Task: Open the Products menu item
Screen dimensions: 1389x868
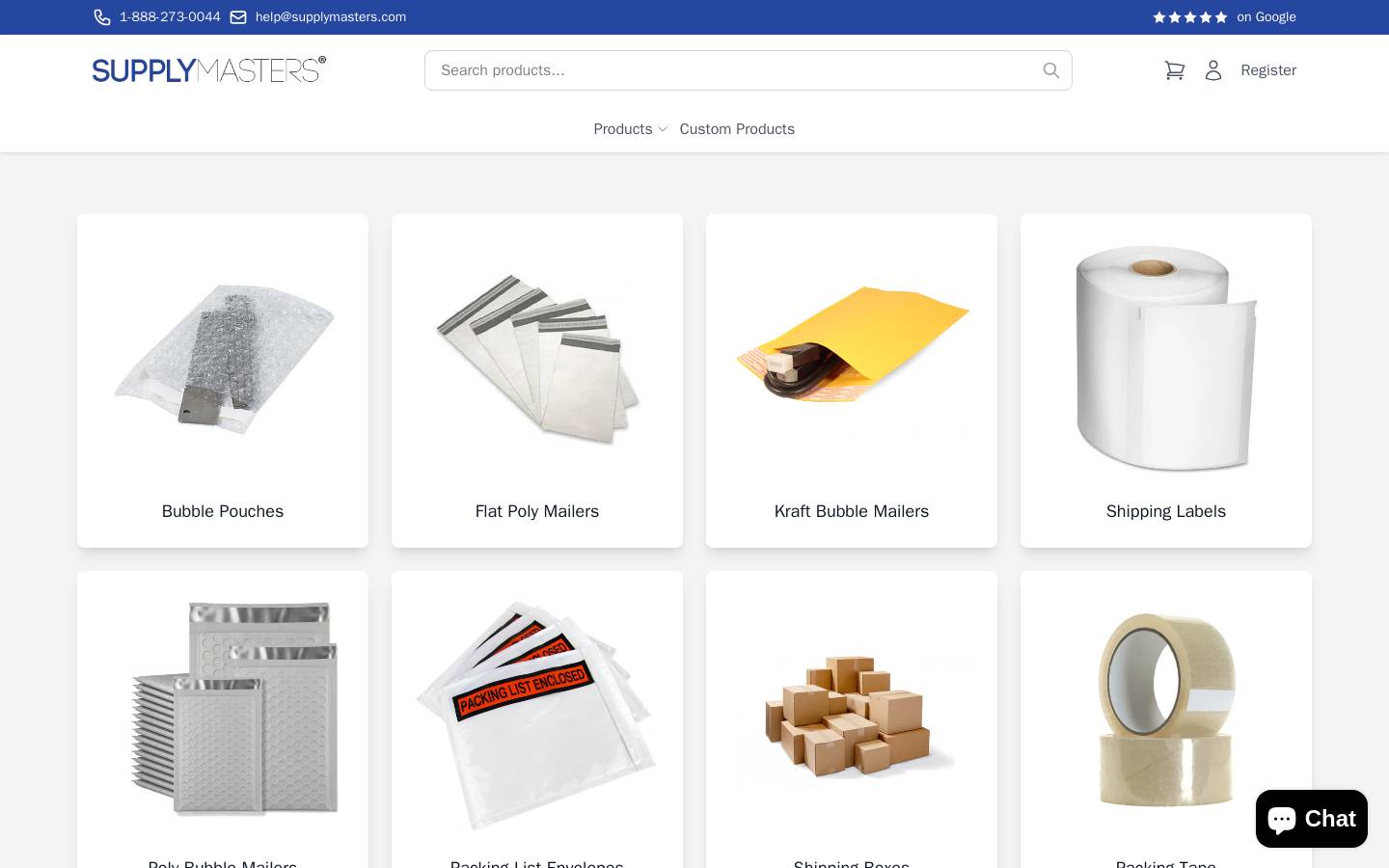Action: 623,129
